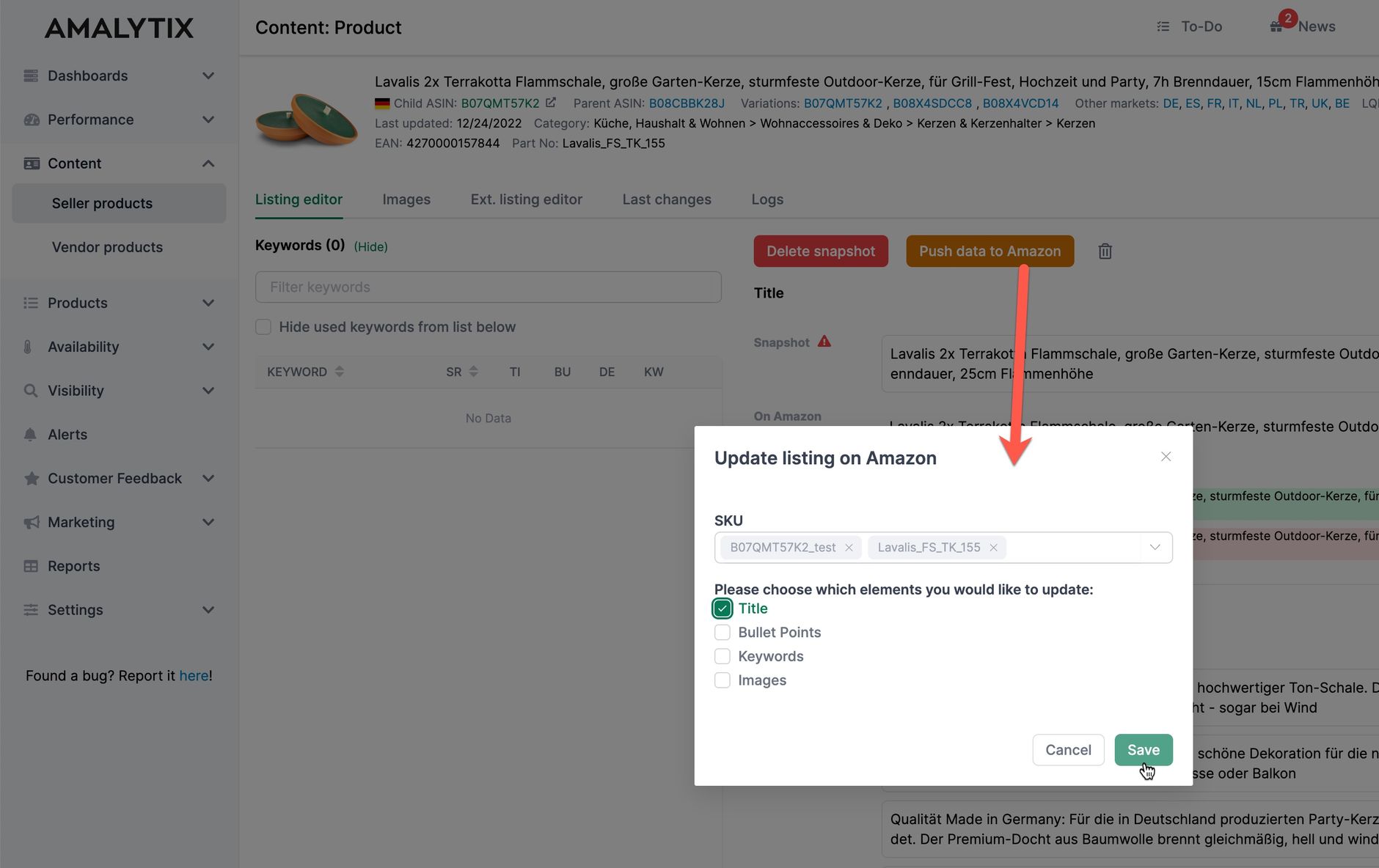Click the Availability icon in sidebar
Viewport: 1379px width, 868px height.
[28, 347]
